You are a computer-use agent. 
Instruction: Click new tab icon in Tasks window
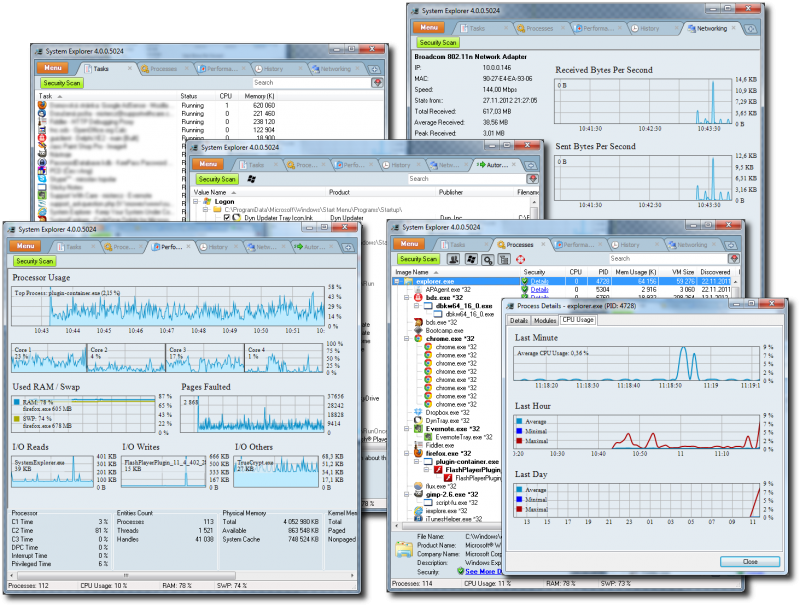tap(373, 69)
